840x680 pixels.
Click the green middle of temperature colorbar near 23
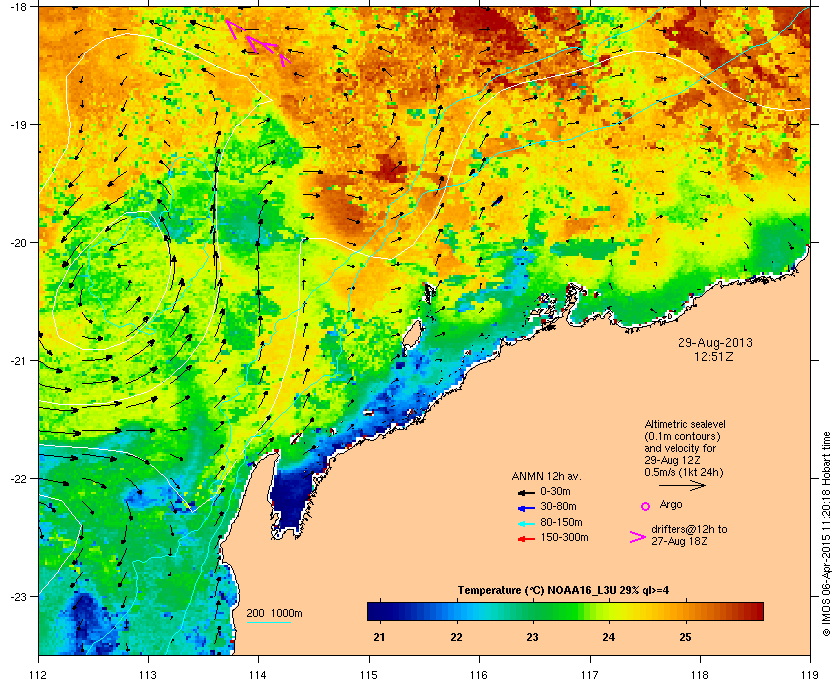(533, 611)
